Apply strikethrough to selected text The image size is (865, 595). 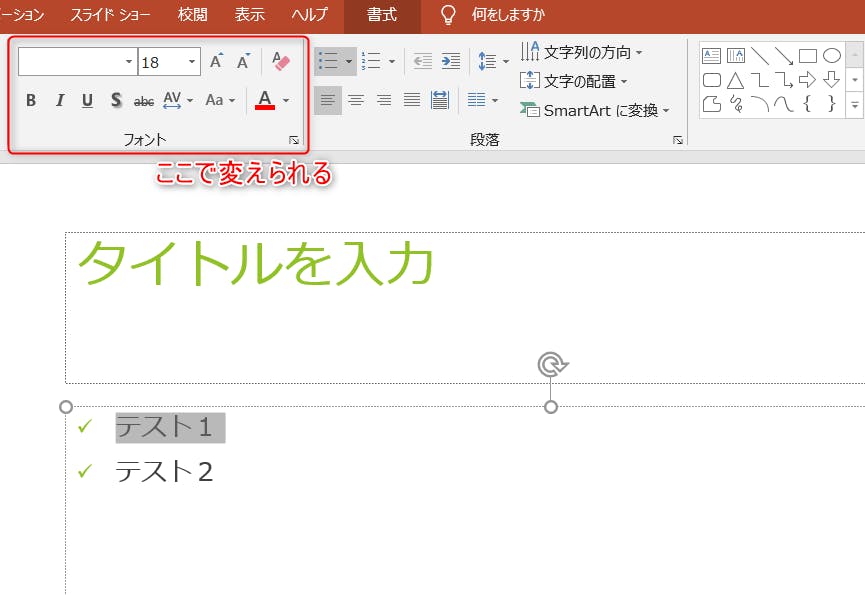[x=144, y=100]
